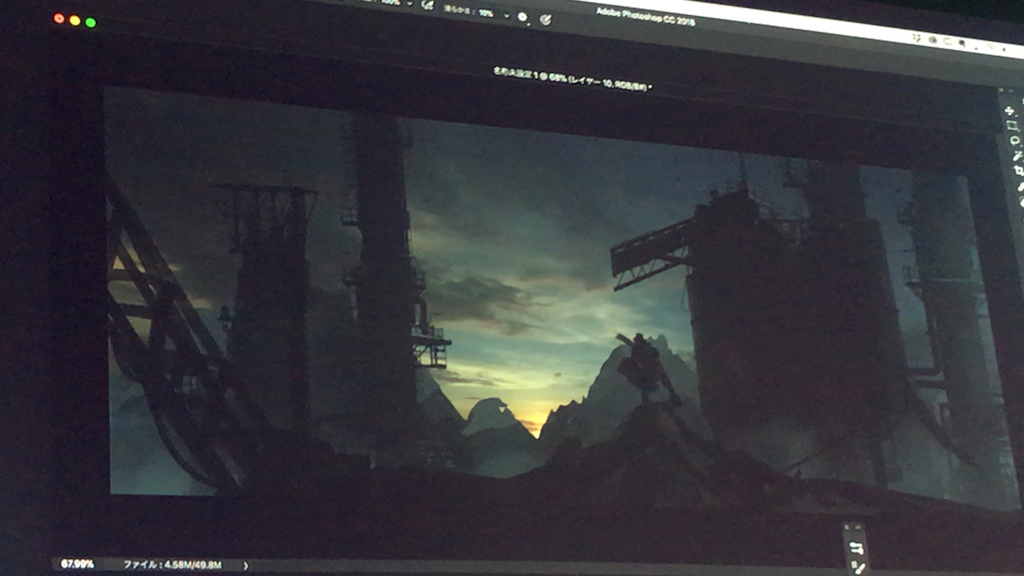1024x576 pixels.
Task: Select the 名称未設定 1 document tab
Action: point(573,79)
